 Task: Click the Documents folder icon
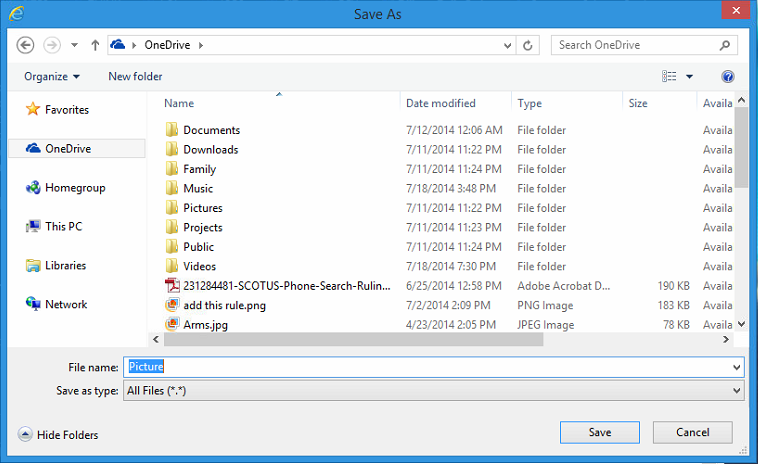coord(172,130)
